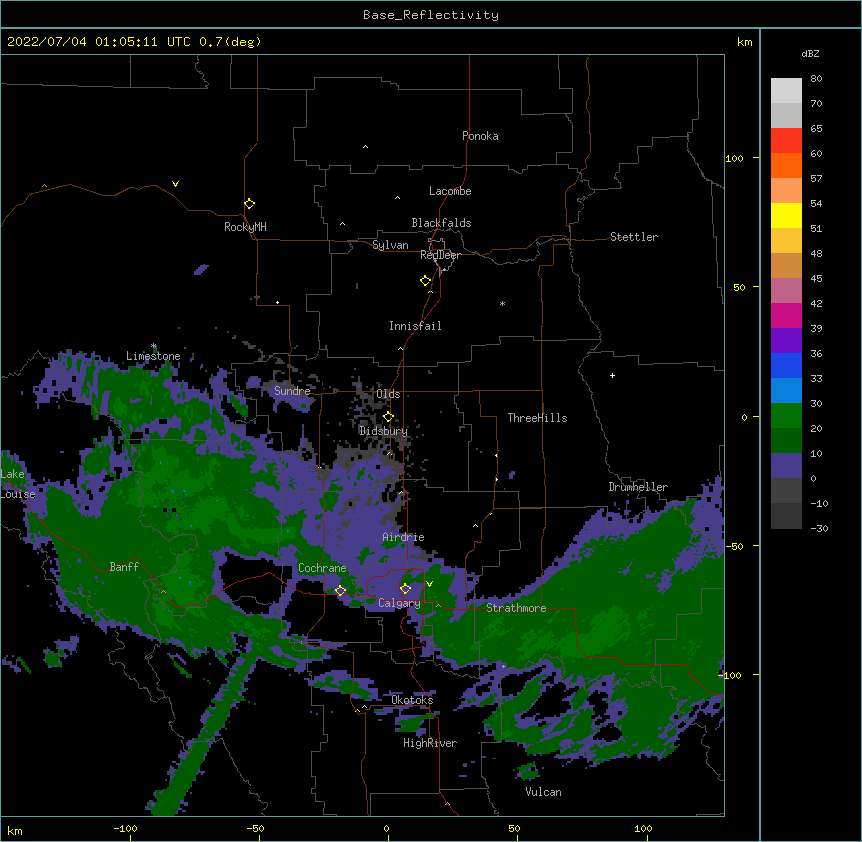Select the Olds town label
Image resolution: width=862 pixels, height=842 pixels.
click(388, 394)
